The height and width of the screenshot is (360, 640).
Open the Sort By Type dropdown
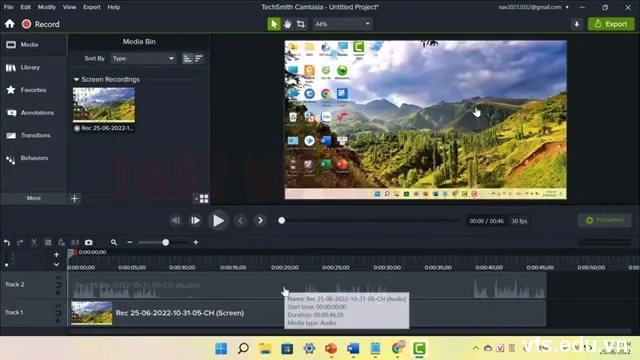(143, 58)
